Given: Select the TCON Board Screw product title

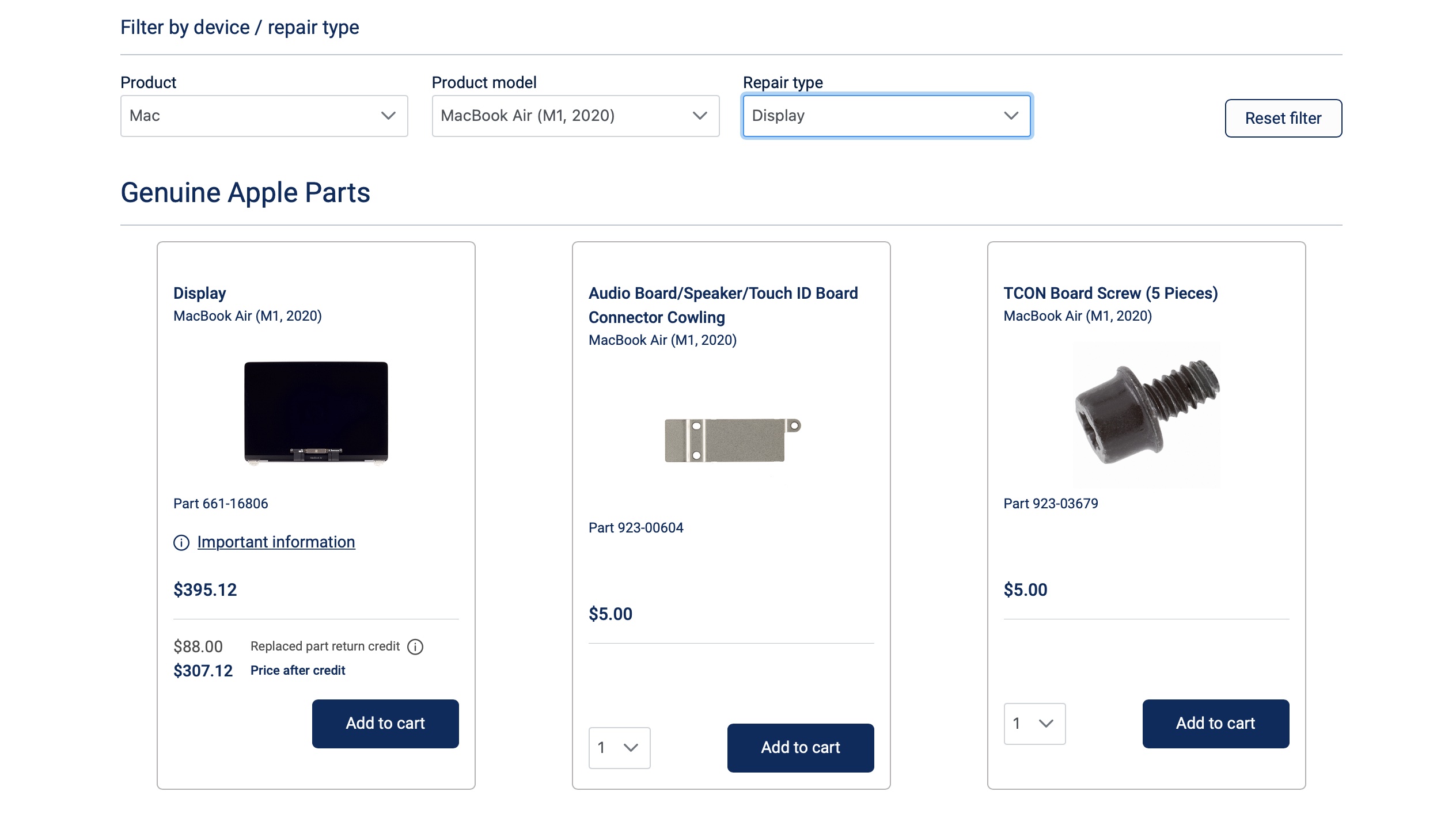Looking at the screenshot, I should tap(1110, 293).
